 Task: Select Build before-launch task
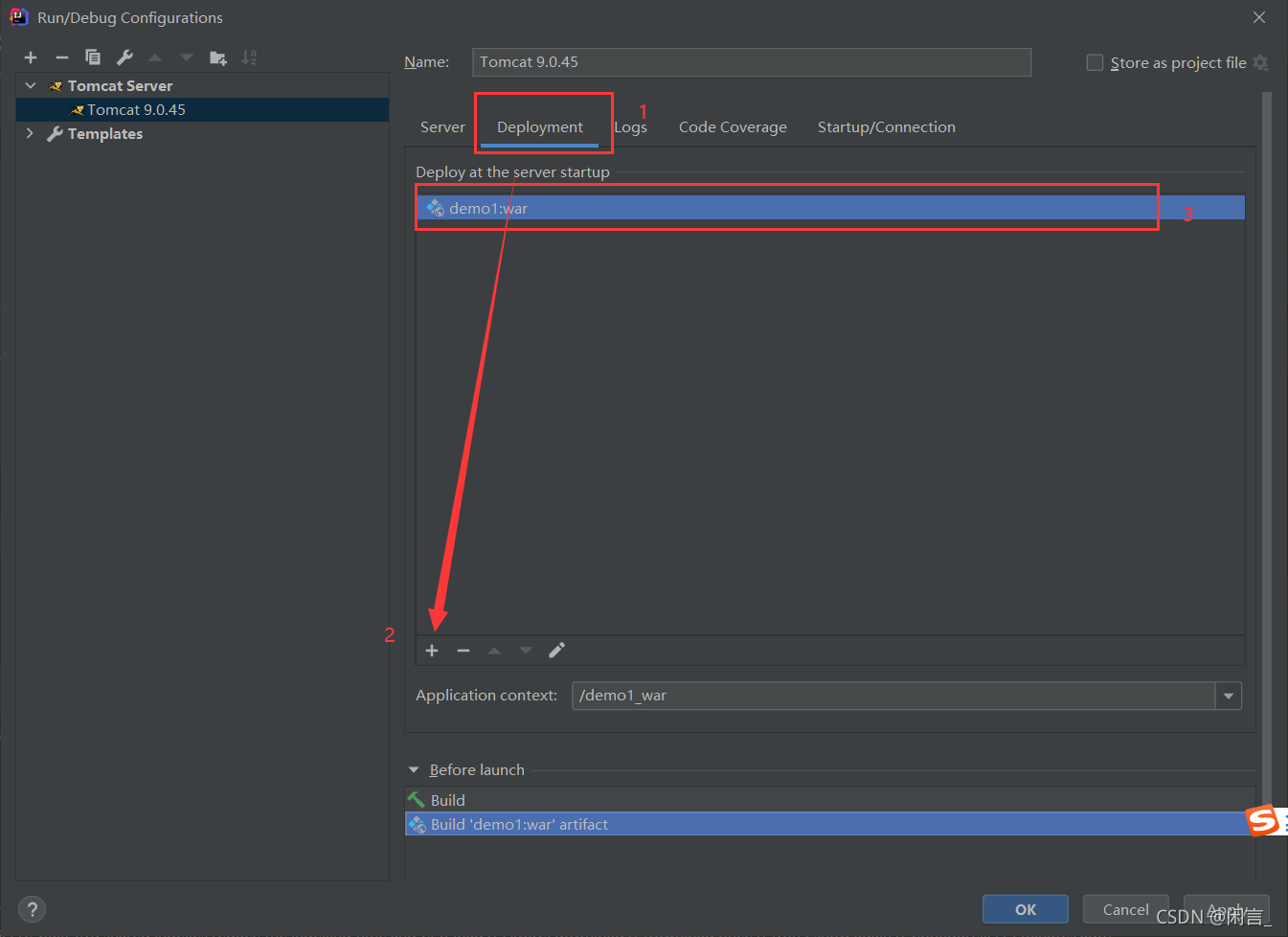pyautogui.click(x=830, y=800)
